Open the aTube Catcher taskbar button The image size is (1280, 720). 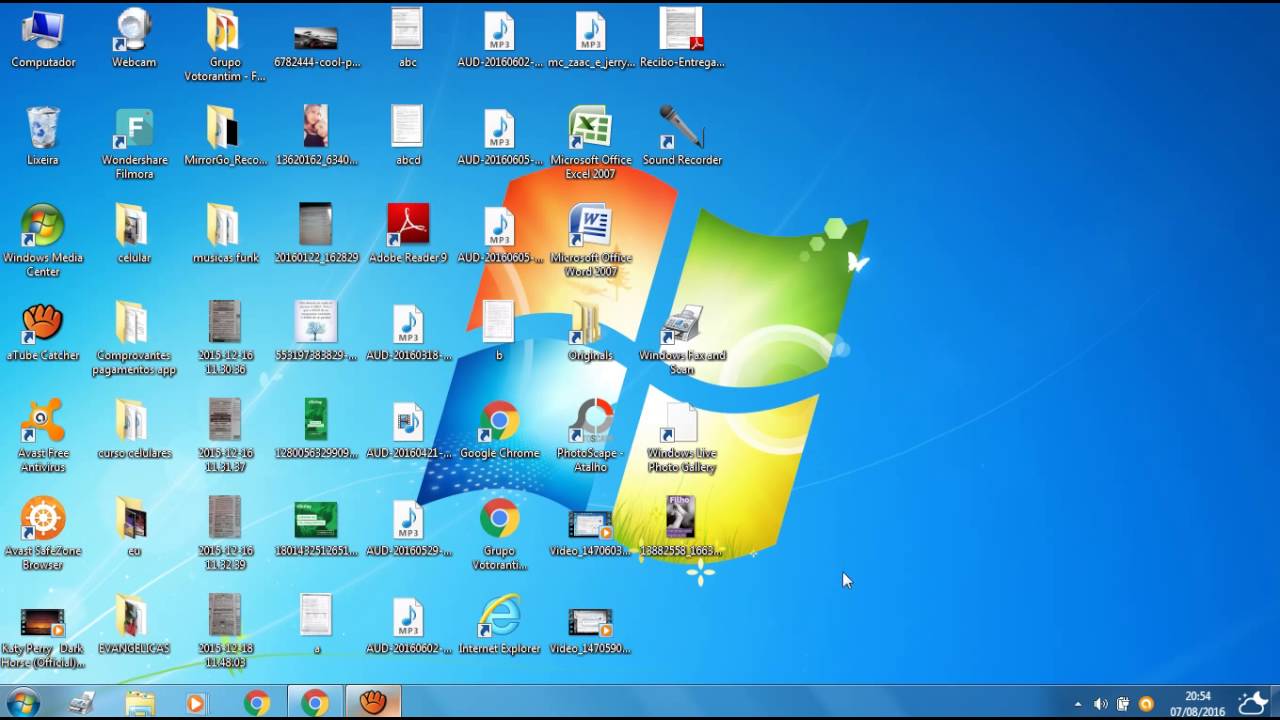coord(373,703)
